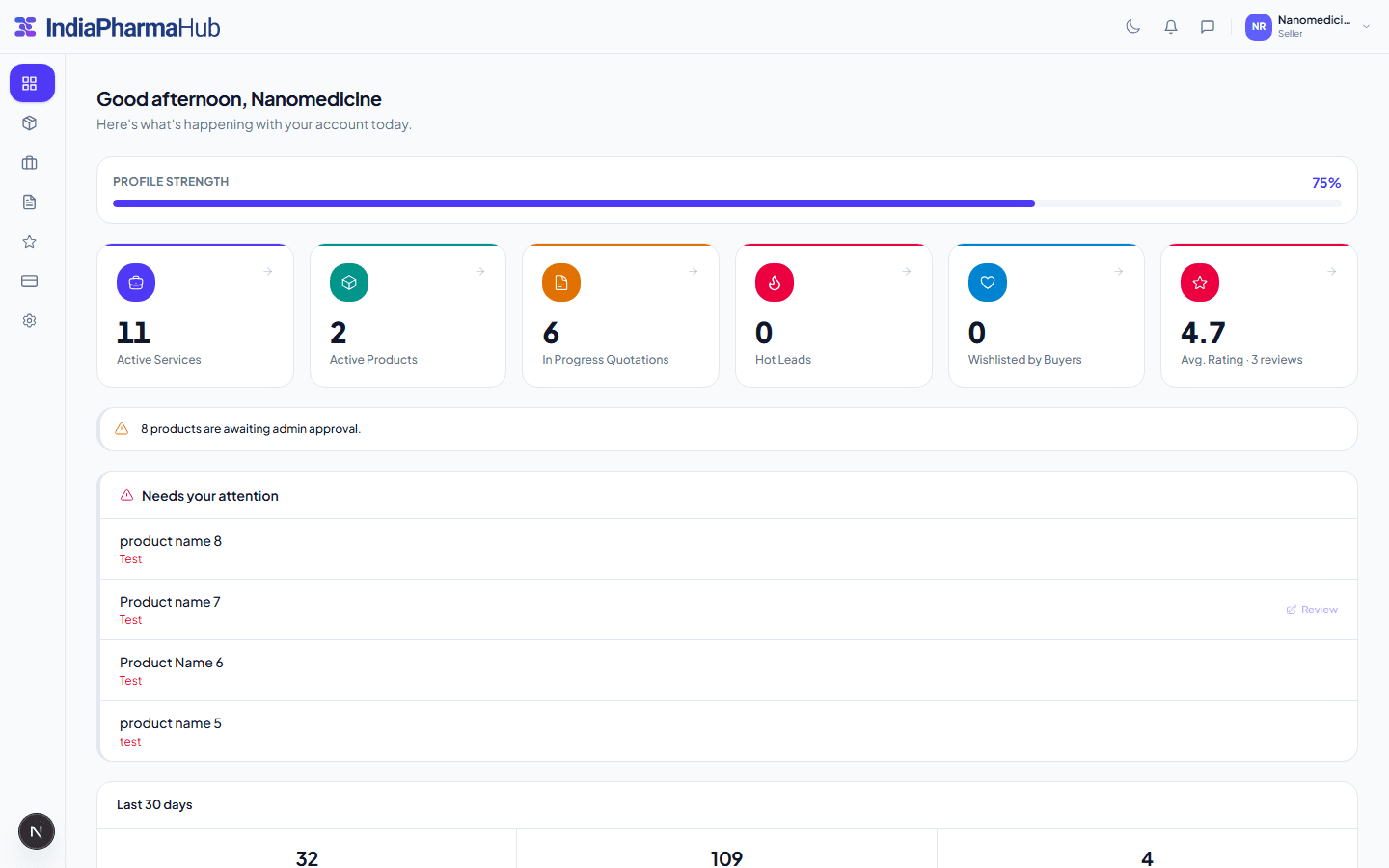Open the Product name 7 row
Screen dimensions: 1389x868
pos(728,610)
